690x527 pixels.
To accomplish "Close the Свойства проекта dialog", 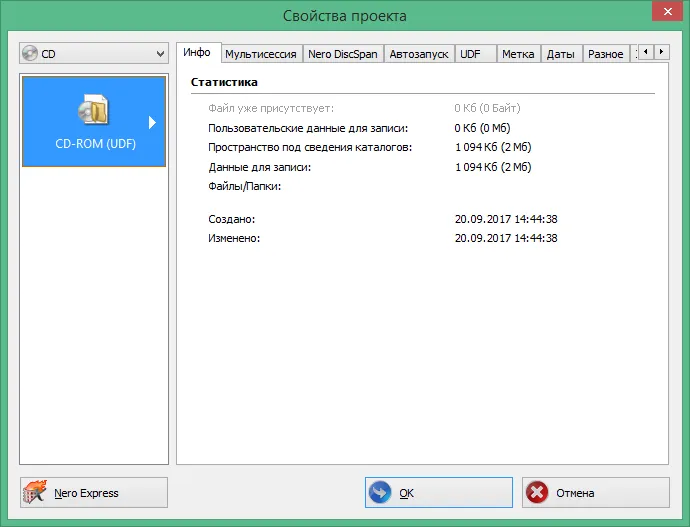I will (667, 11).
